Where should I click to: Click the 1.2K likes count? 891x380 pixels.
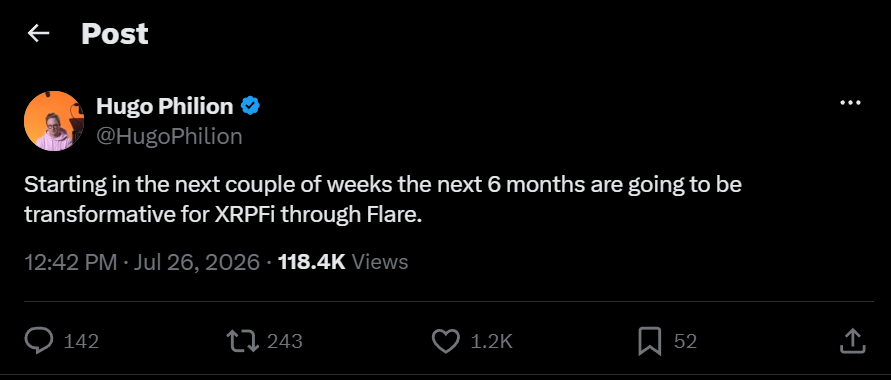[492, 341]
